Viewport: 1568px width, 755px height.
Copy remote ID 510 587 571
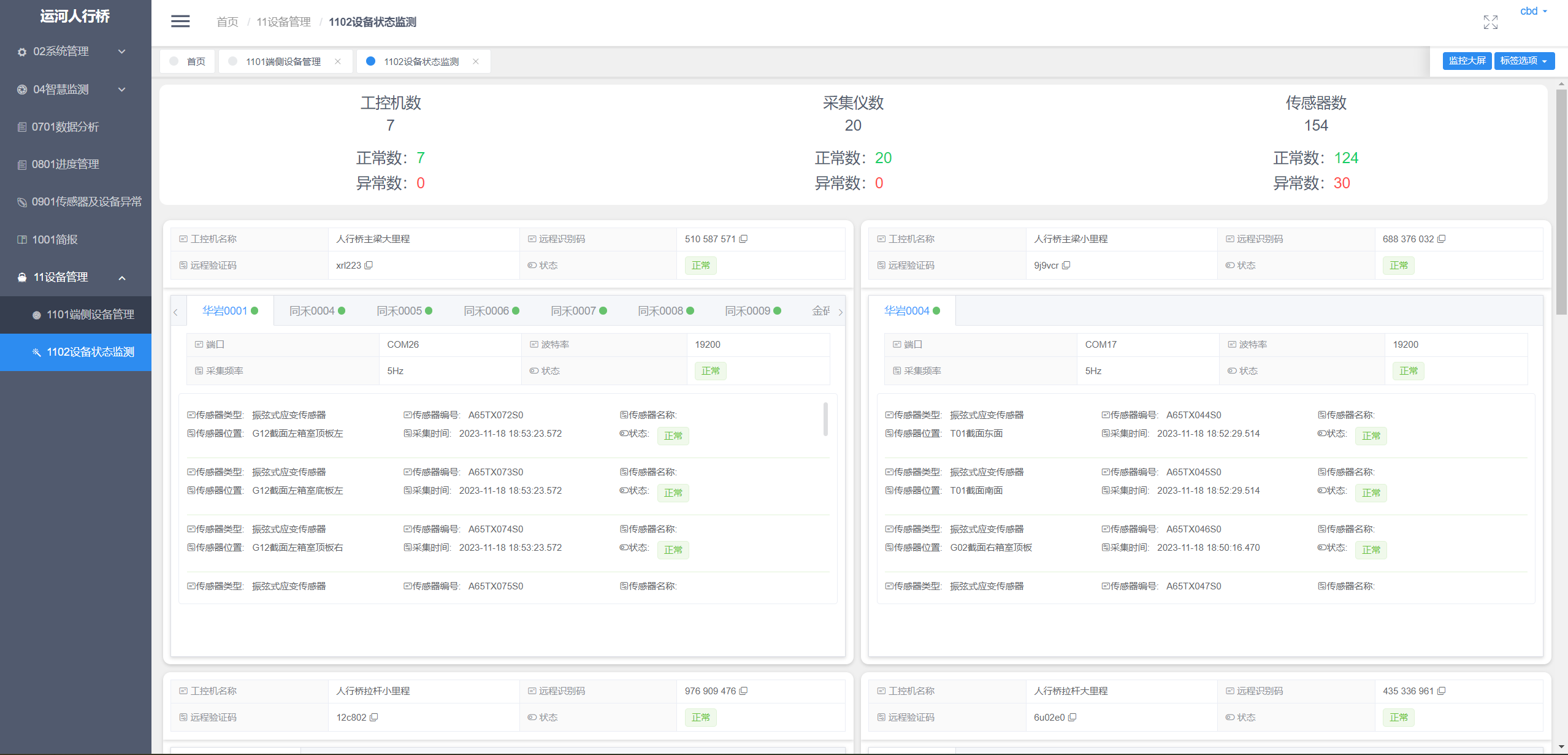point(743,239)
